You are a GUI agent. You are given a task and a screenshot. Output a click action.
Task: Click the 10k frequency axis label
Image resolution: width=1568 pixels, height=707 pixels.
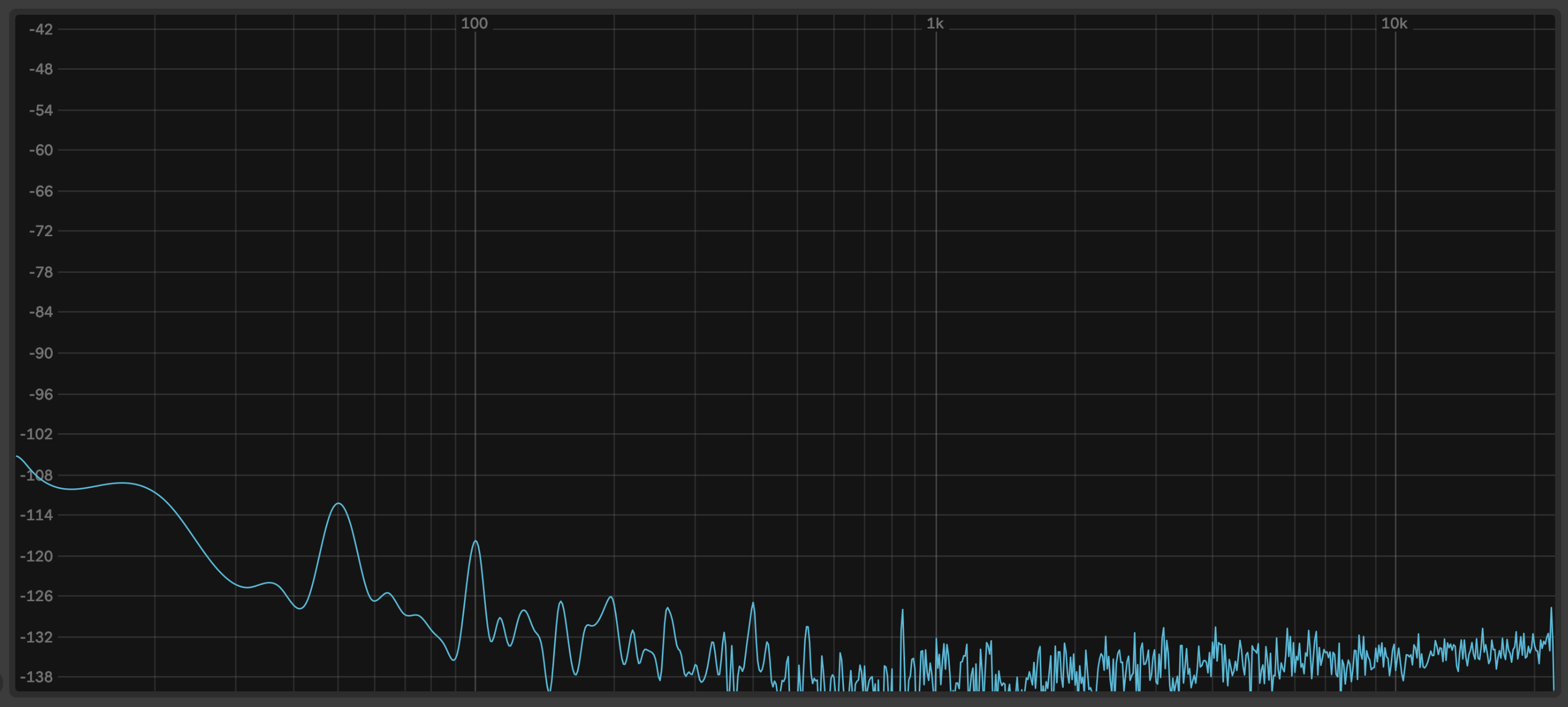[x=1394, y=24]
